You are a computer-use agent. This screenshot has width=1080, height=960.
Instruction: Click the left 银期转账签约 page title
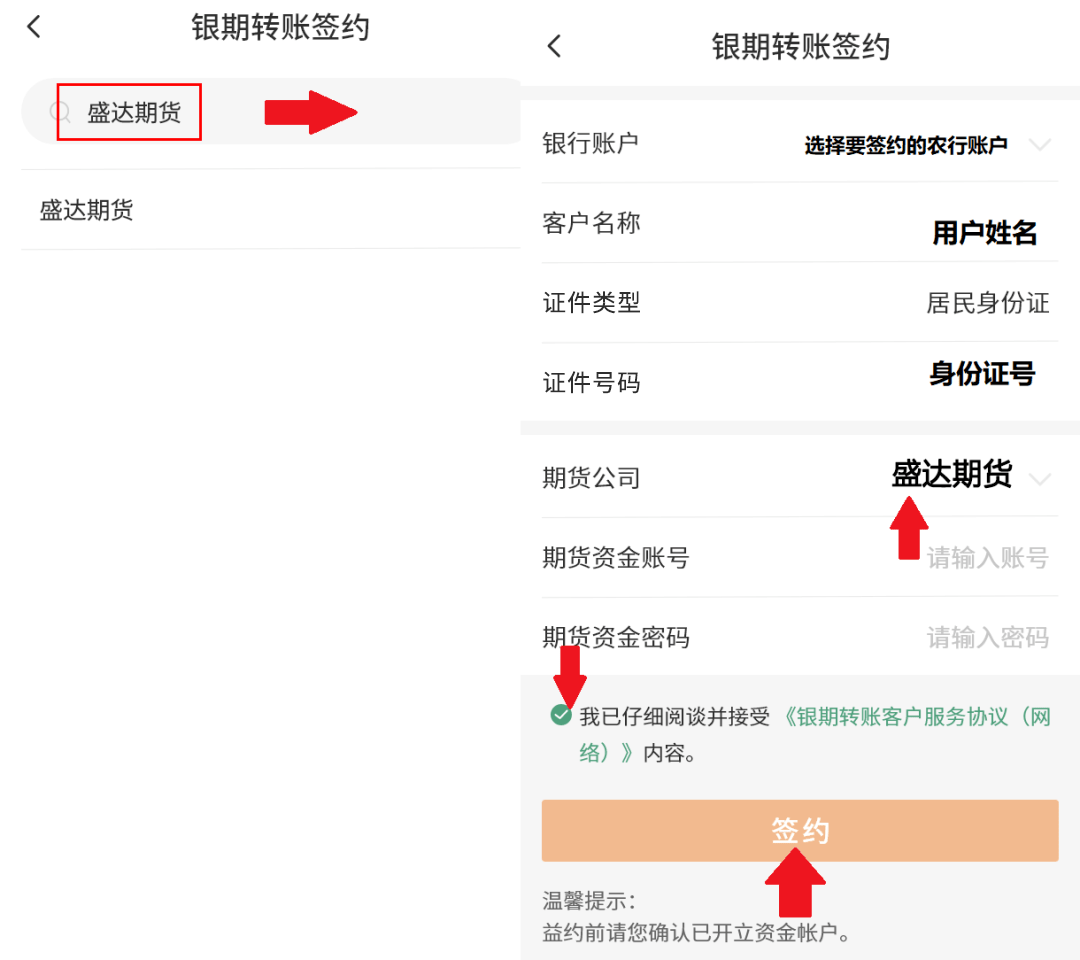tap(280, 28)
